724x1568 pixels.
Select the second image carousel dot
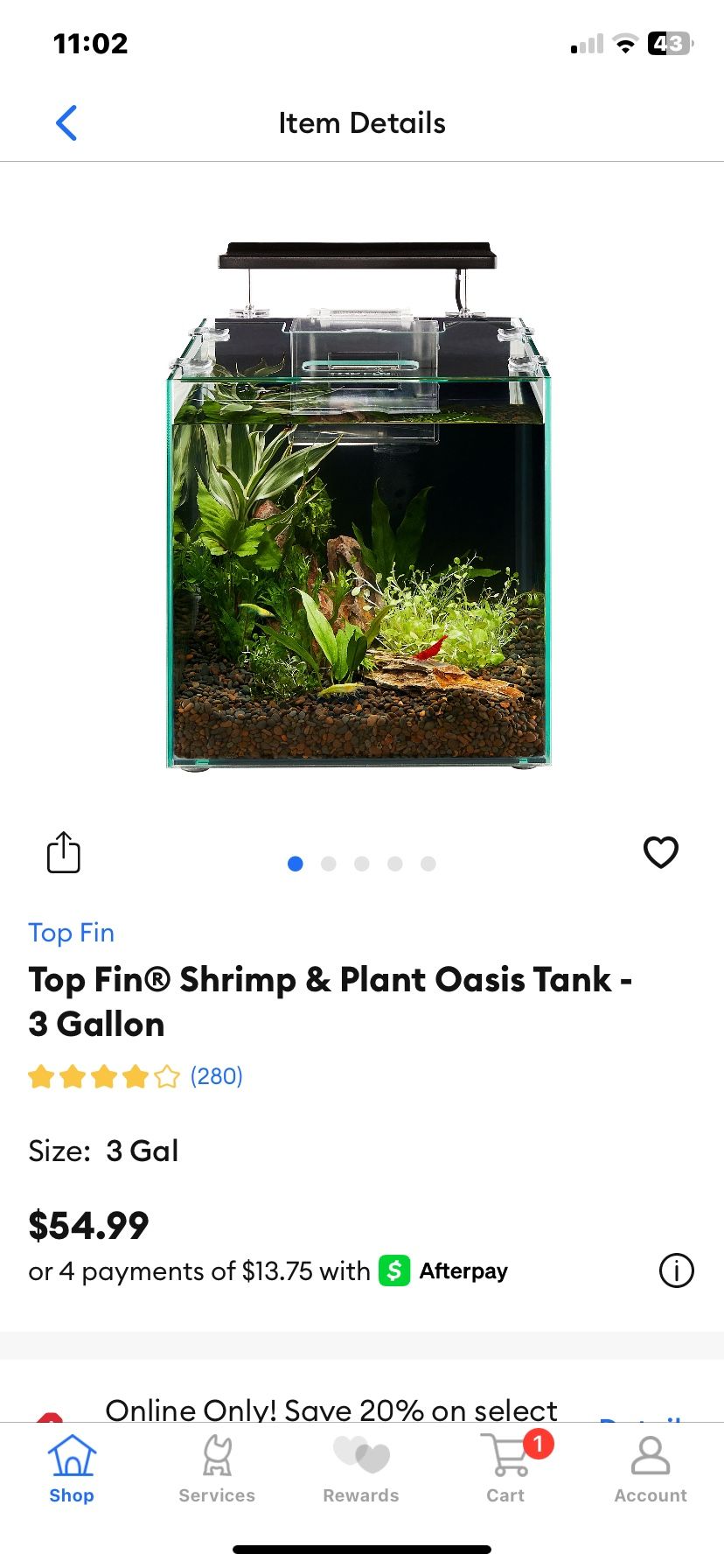(329, 864)
